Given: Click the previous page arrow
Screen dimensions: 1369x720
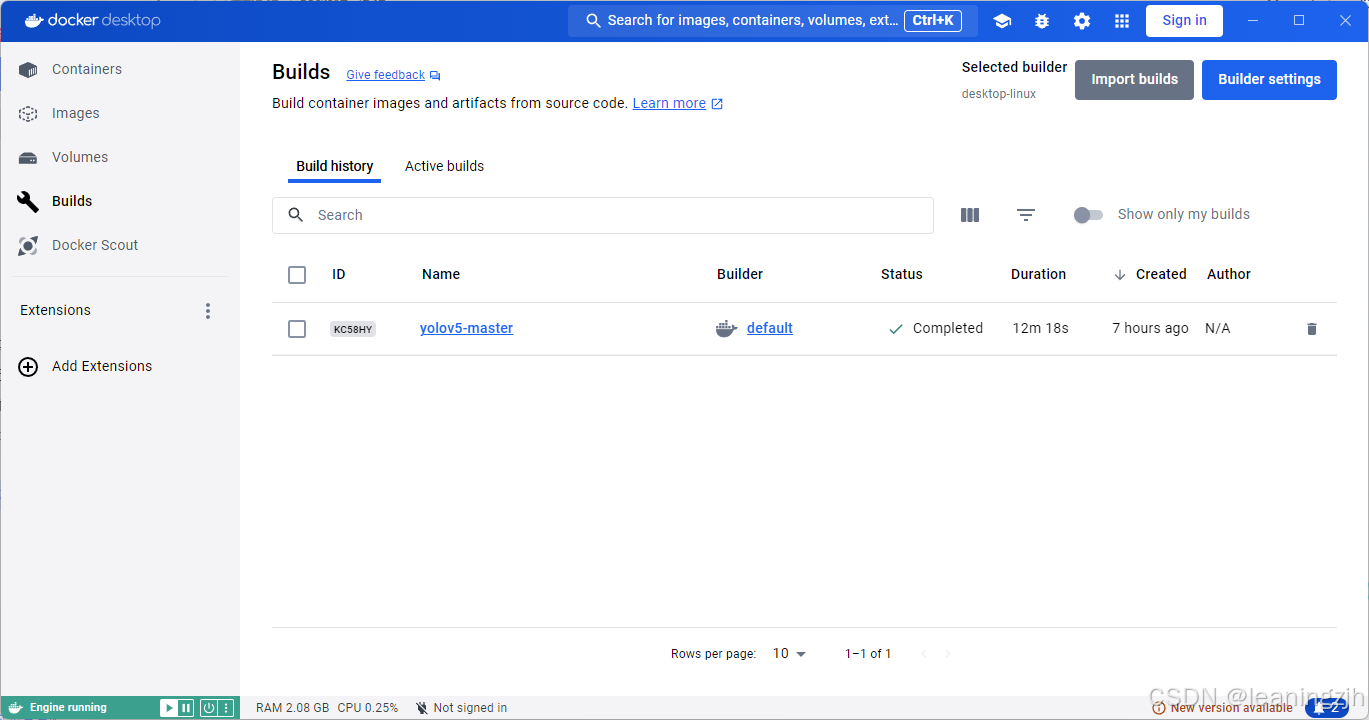Looking at the screenshot, I should coord(923,654).
